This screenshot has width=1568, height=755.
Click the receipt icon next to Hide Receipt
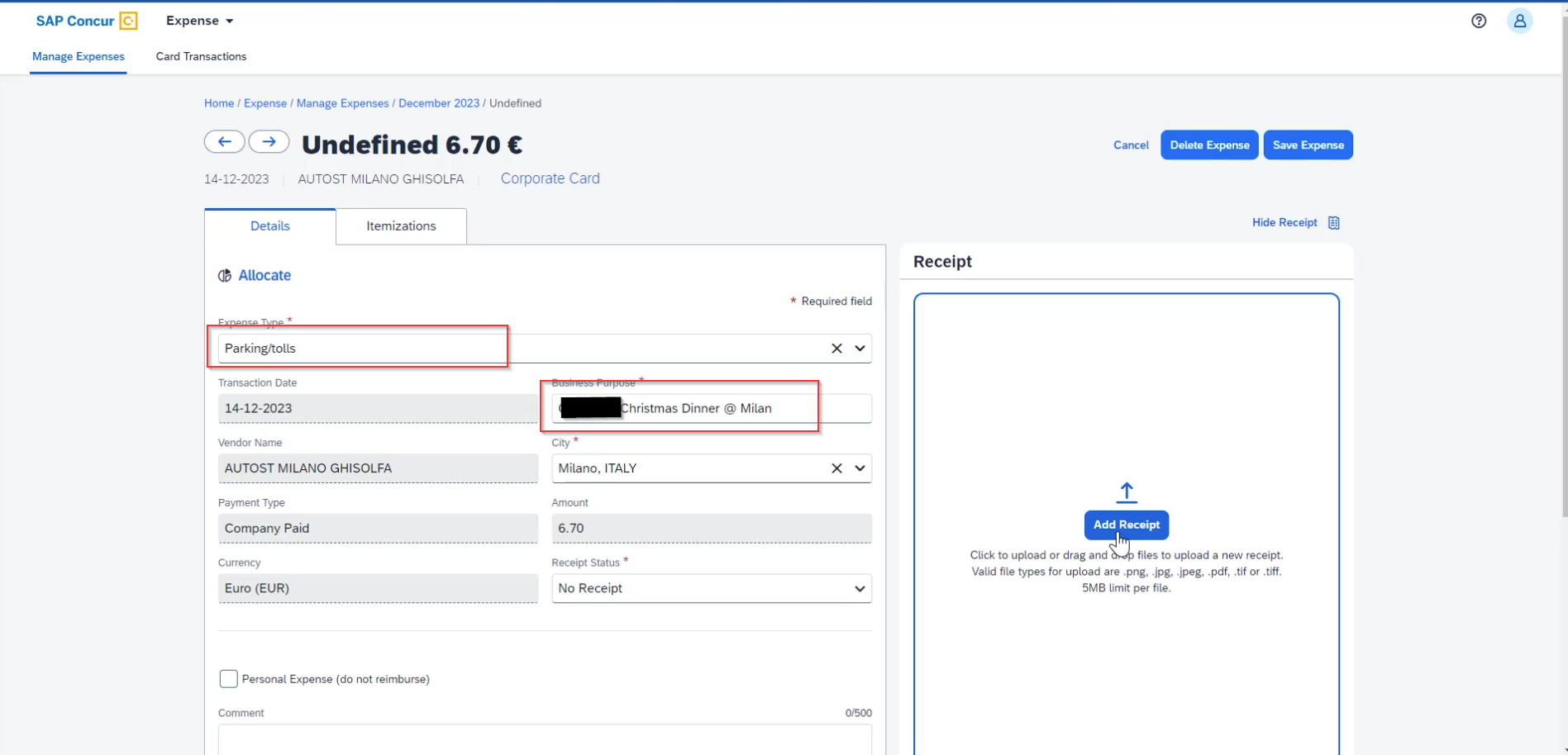(x=1333, y=221)
